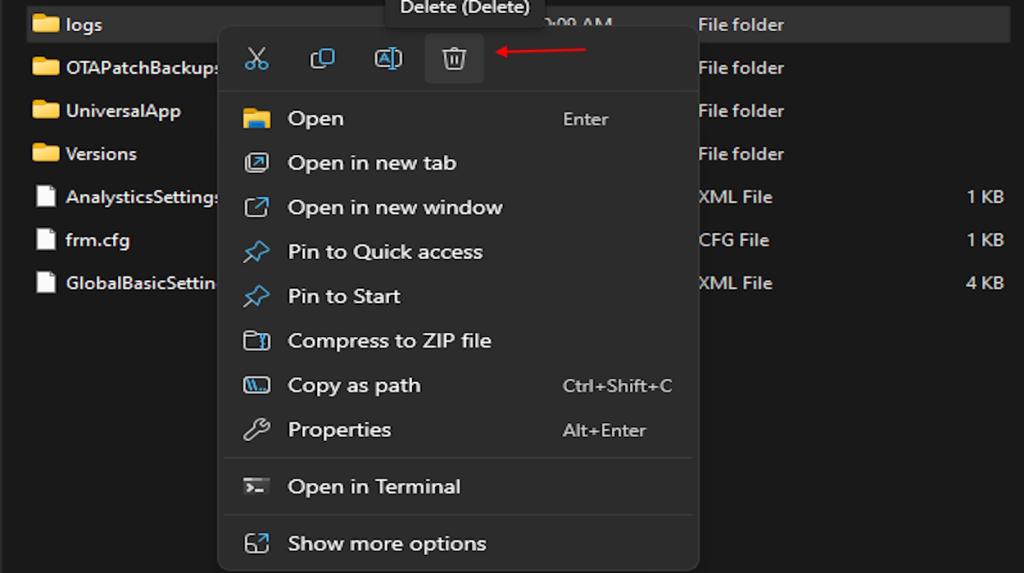Image resolution: width=1024 pixels, height=573 pixels.
Task: Click the pin icon beside Pin to Start
Action: click(x=257, y=297)
